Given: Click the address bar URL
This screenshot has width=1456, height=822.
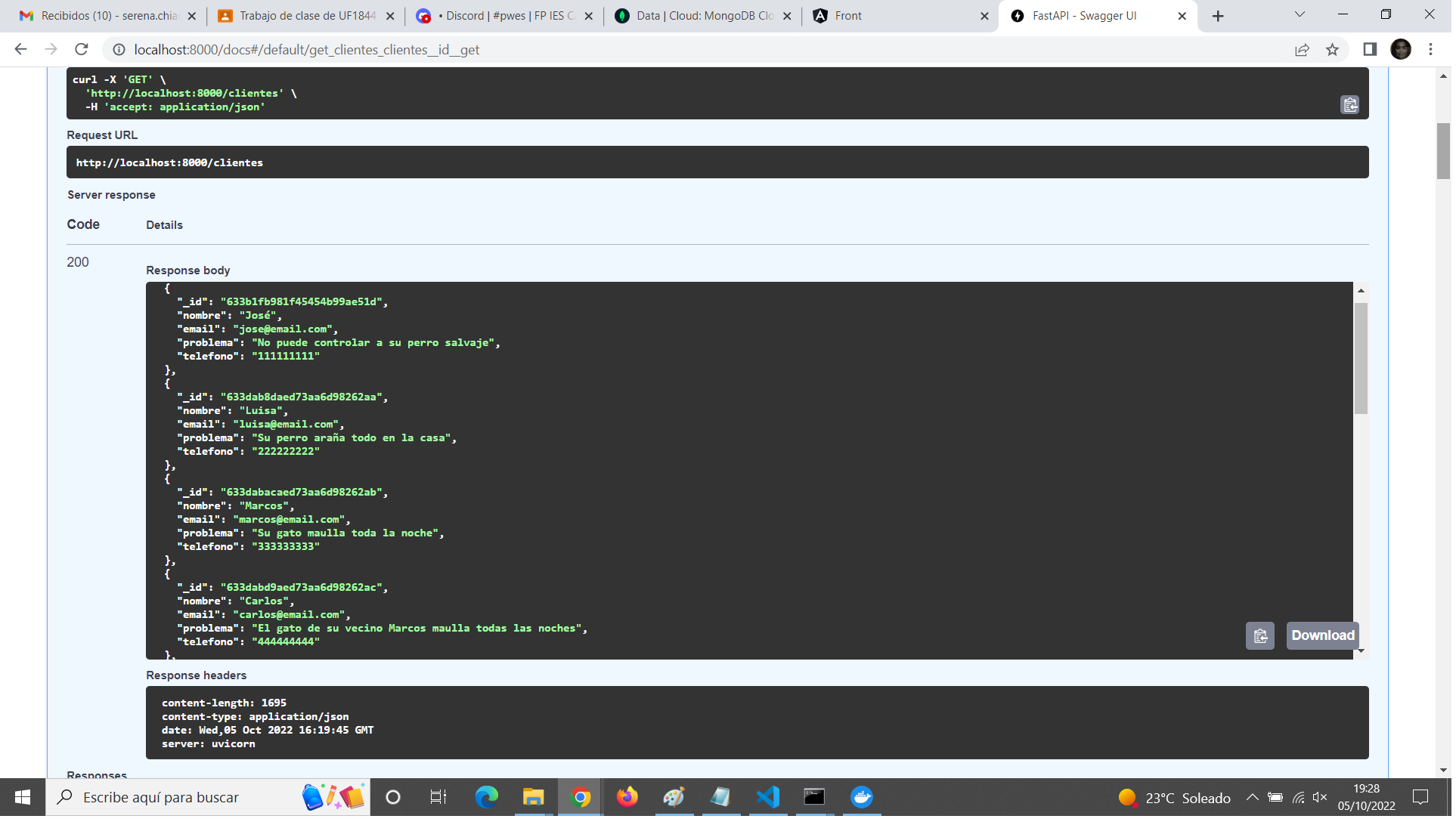Looking at the screenshot, I should click(308, 50).
